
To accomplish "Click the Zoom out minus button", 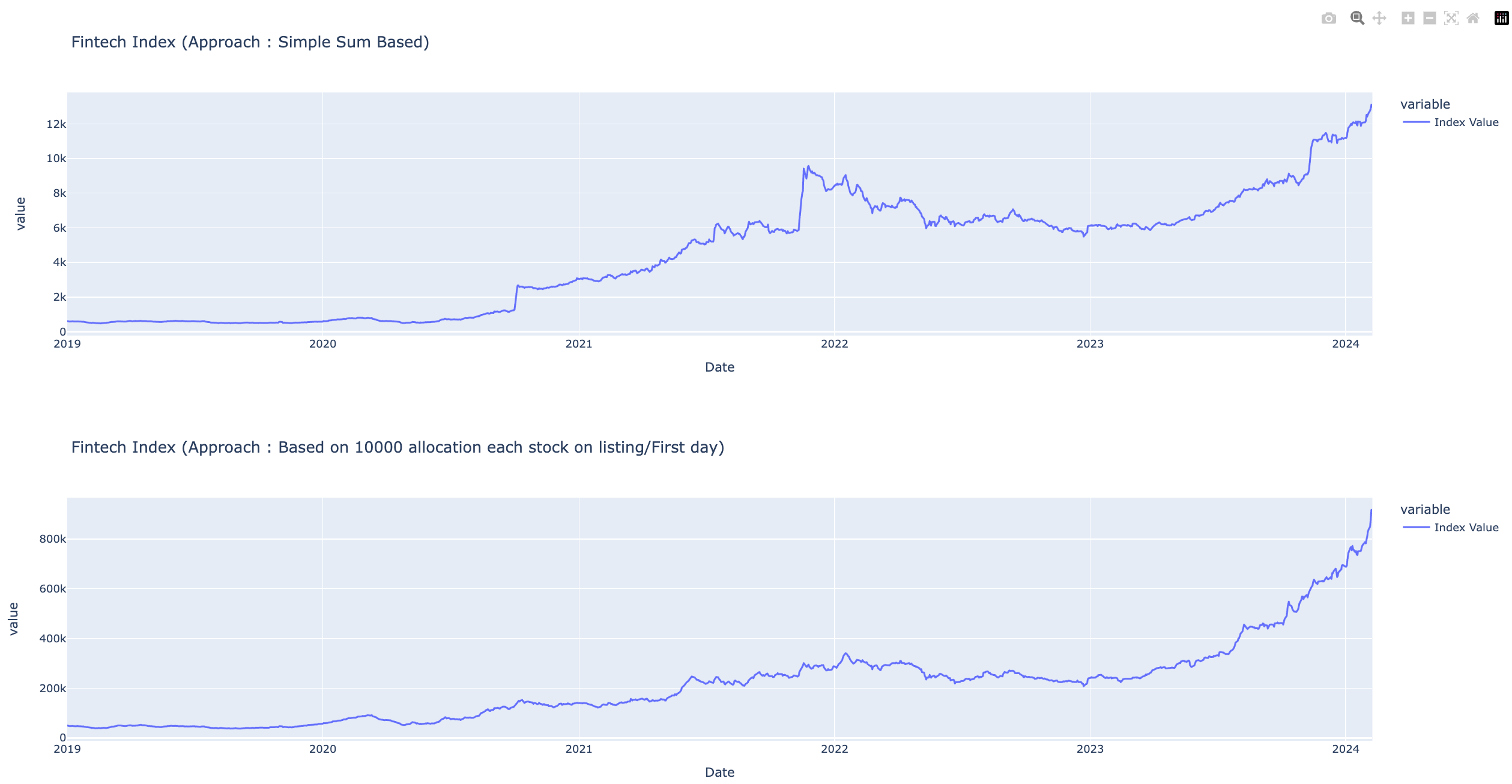I will [1430, 19].
